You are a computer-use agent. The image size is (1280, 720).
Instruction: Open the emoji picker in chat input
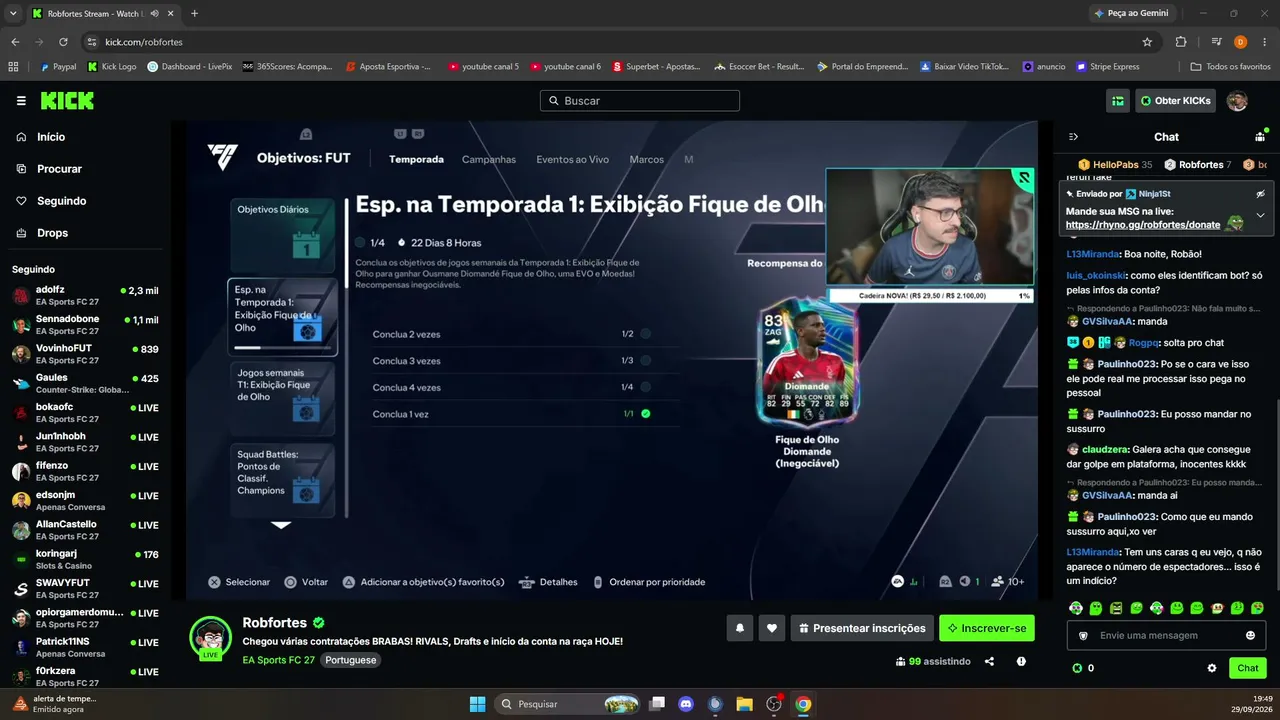1250,635
